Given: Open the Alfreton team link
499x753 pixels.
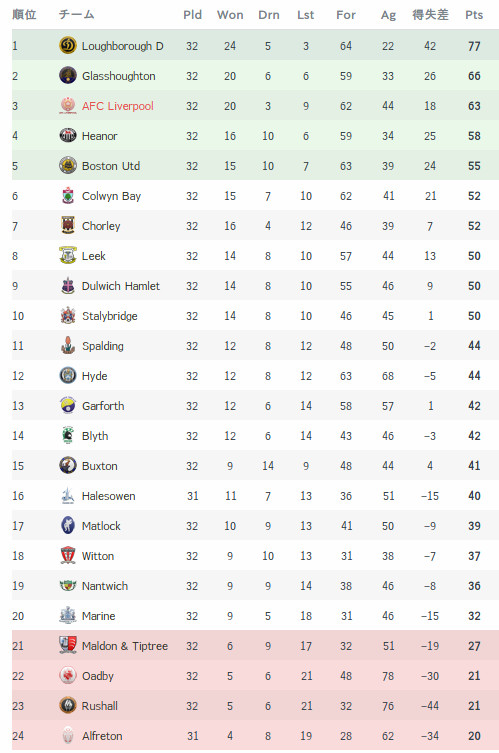Looking at the screenshot, I should coord(102,736).
